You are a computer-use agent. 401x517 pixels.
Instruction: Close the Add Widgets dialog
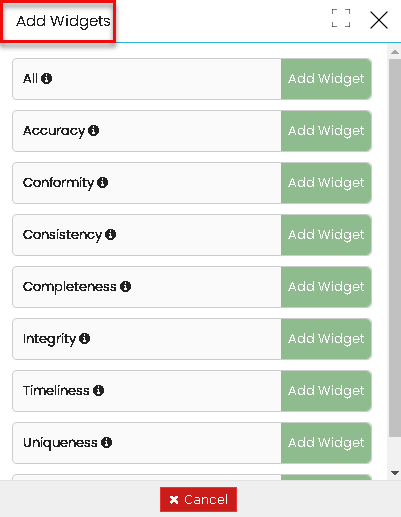[x=379, y=20]
